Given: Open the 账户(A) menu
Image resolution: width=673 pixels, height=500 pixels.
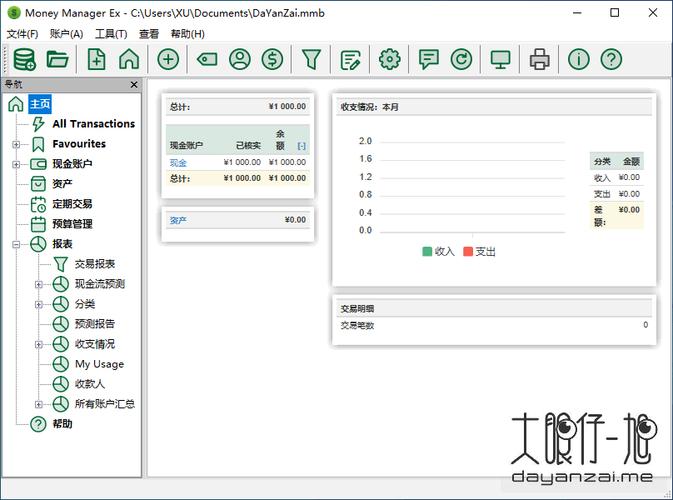Looking at the screenshot, I should pyautogui.click(x=66, y=34).
